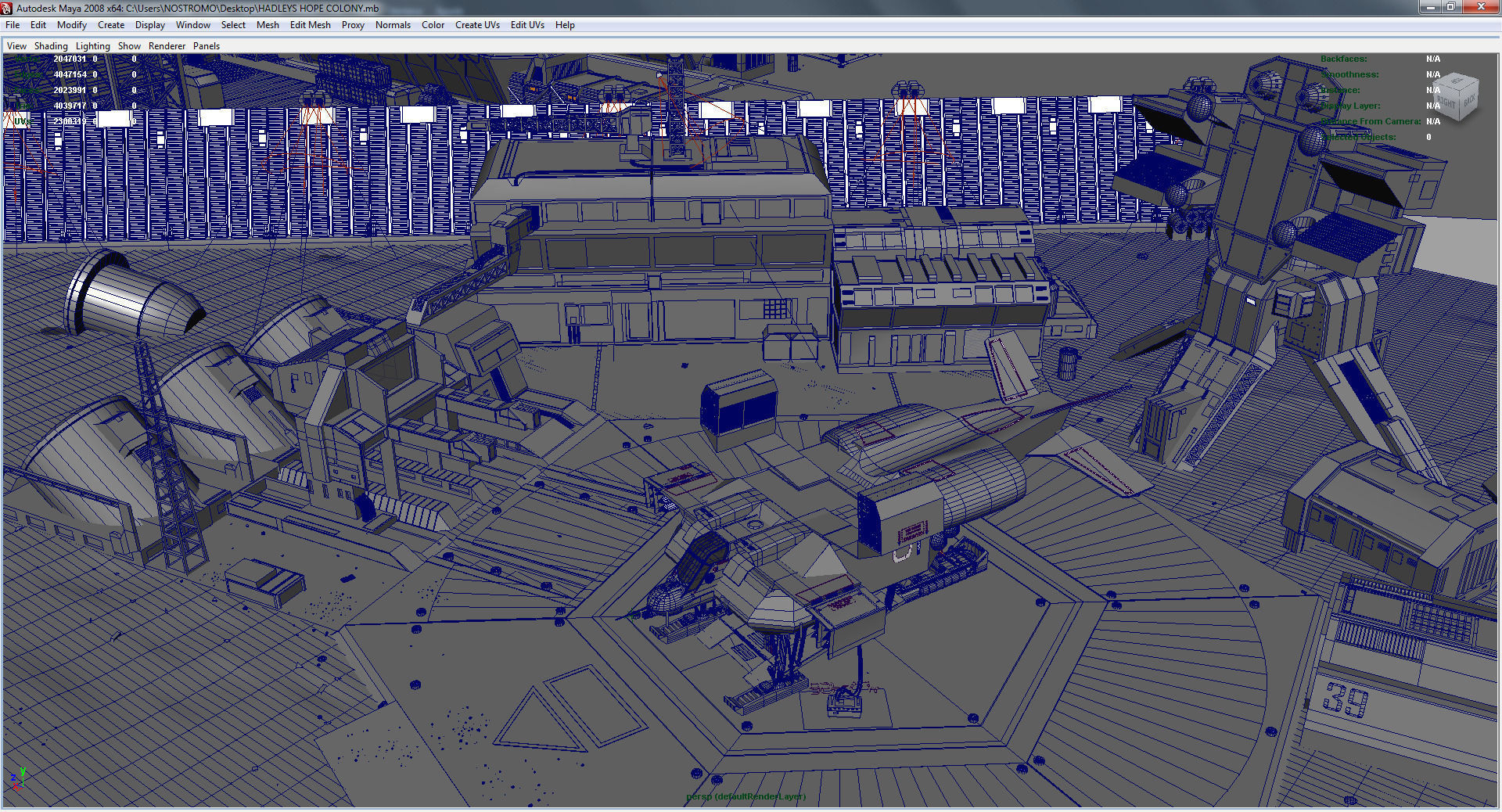The width and height of the screenshot is (1502, 812).
Task: Open the Edit menu in the main menu bar
Action: tap(38, 25)
